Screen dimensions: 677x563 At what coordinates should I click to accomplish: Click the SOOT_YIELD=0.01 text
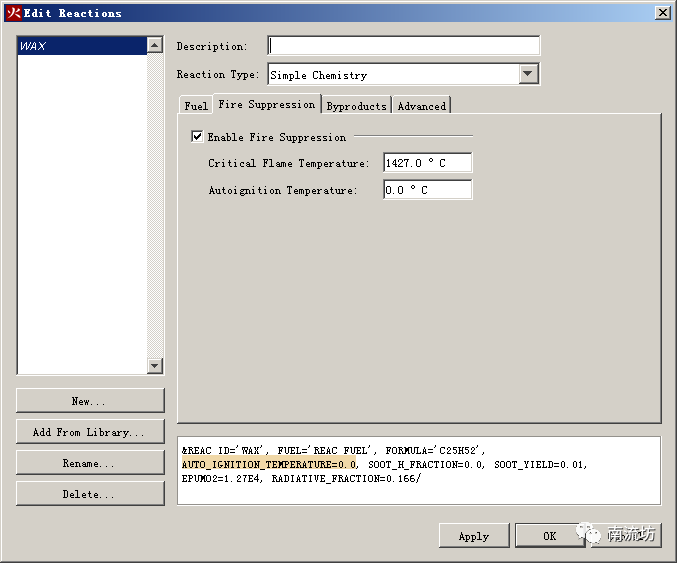(539, 465)
